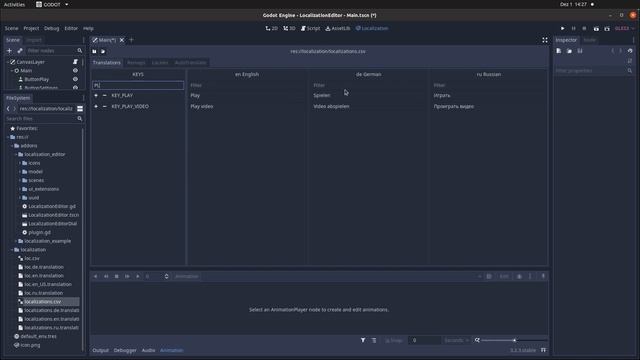Screen dimensions: 640x360
Task: Switch to the 3D workspace
Action: [x=289, y=29]
